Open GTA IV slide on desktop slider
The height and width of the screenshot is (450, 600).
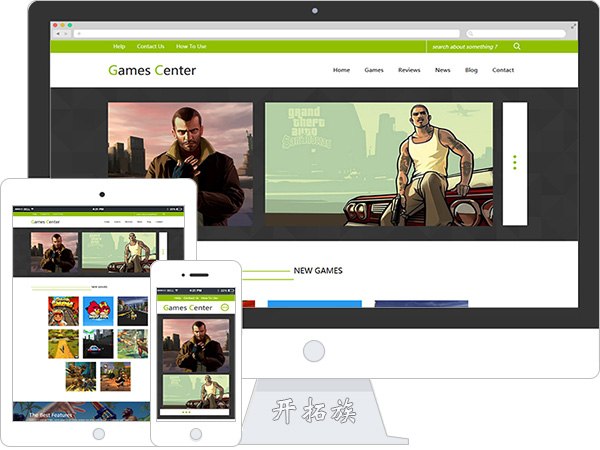tap(180, 164)
